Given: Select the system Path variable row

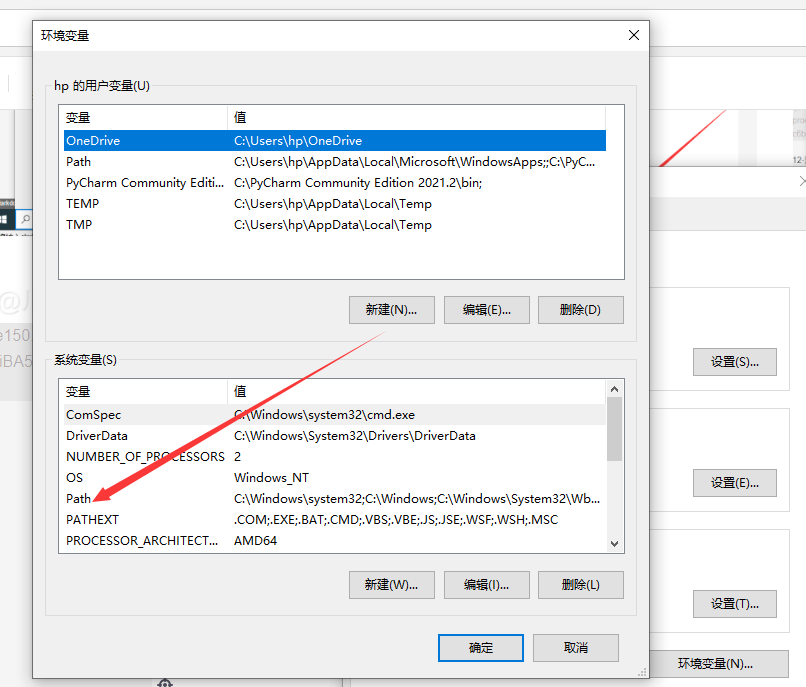Looking at the screenshot, I should [335, 499].
